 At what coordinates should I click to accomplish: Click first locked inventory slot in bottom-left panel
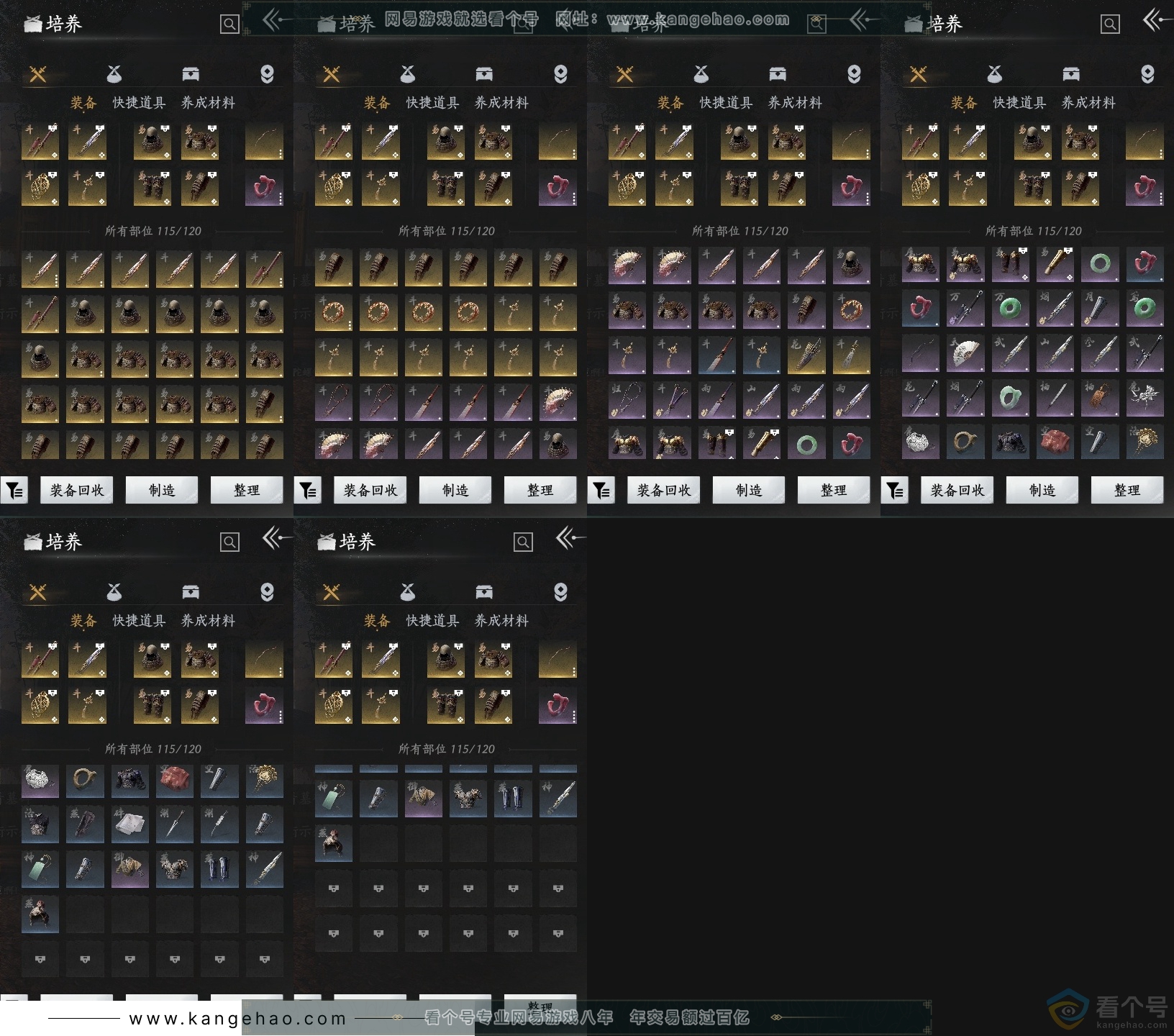click(40, 959)
